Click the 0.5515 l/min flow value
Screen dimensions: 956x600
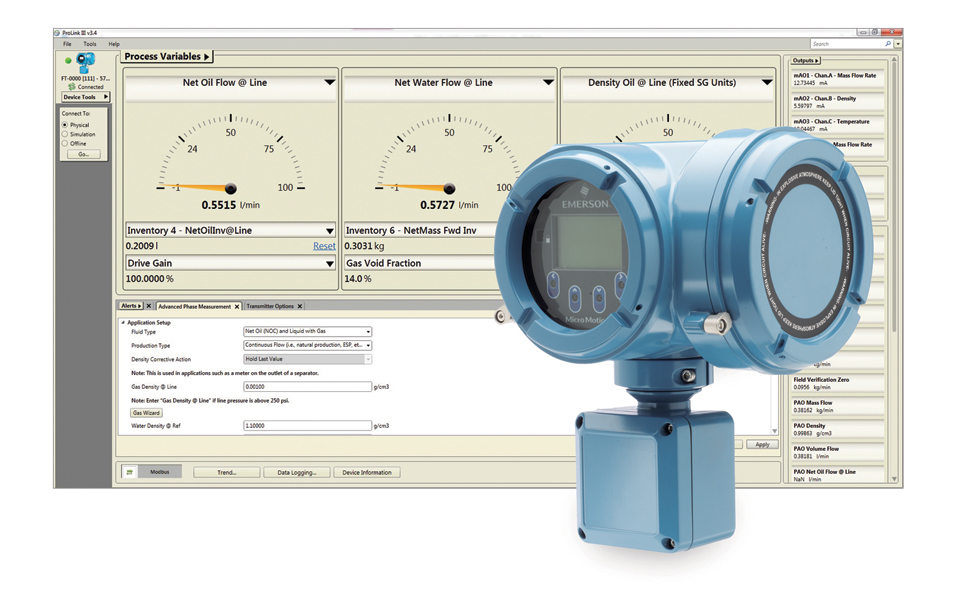pyautogui.click(x=230, y=205)
